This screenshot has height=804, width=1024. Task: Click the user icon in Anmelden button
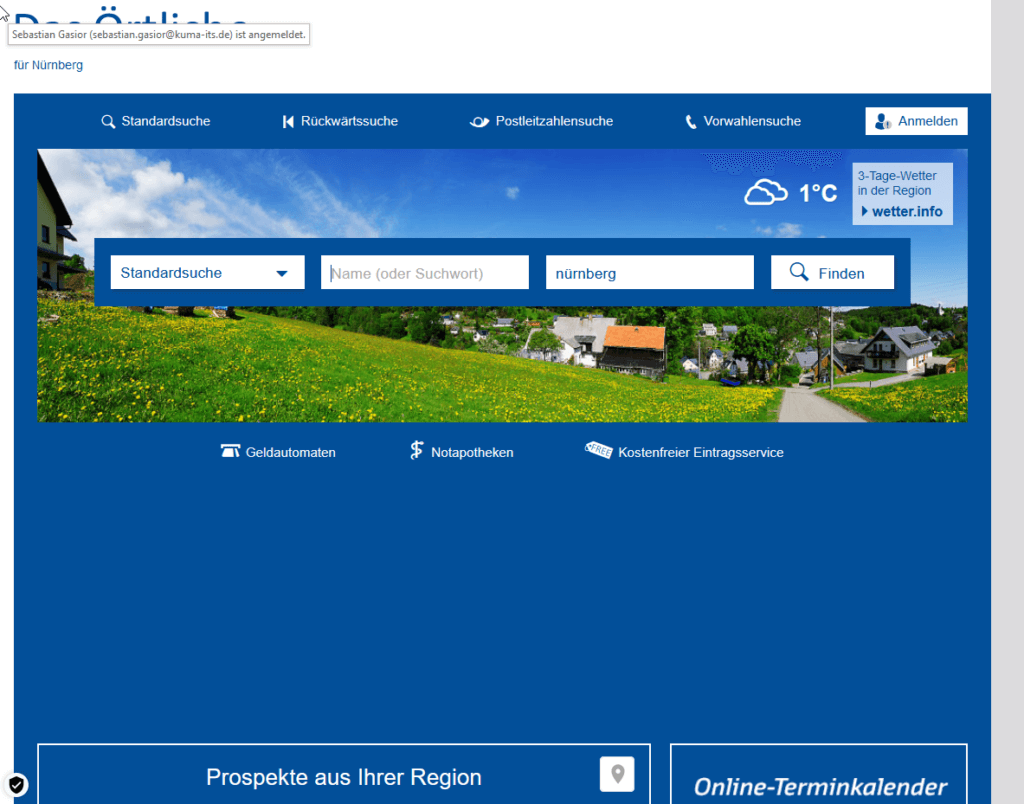882,122
